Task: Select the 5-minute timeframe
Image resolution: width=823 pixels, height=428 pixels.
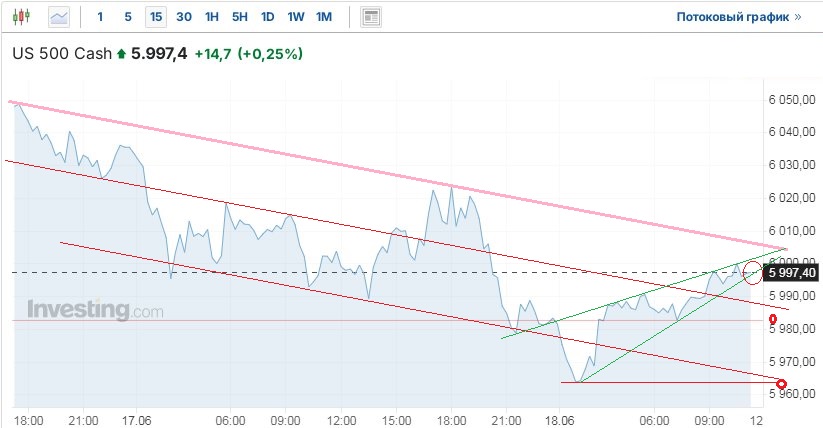Action: click(128, 17)
